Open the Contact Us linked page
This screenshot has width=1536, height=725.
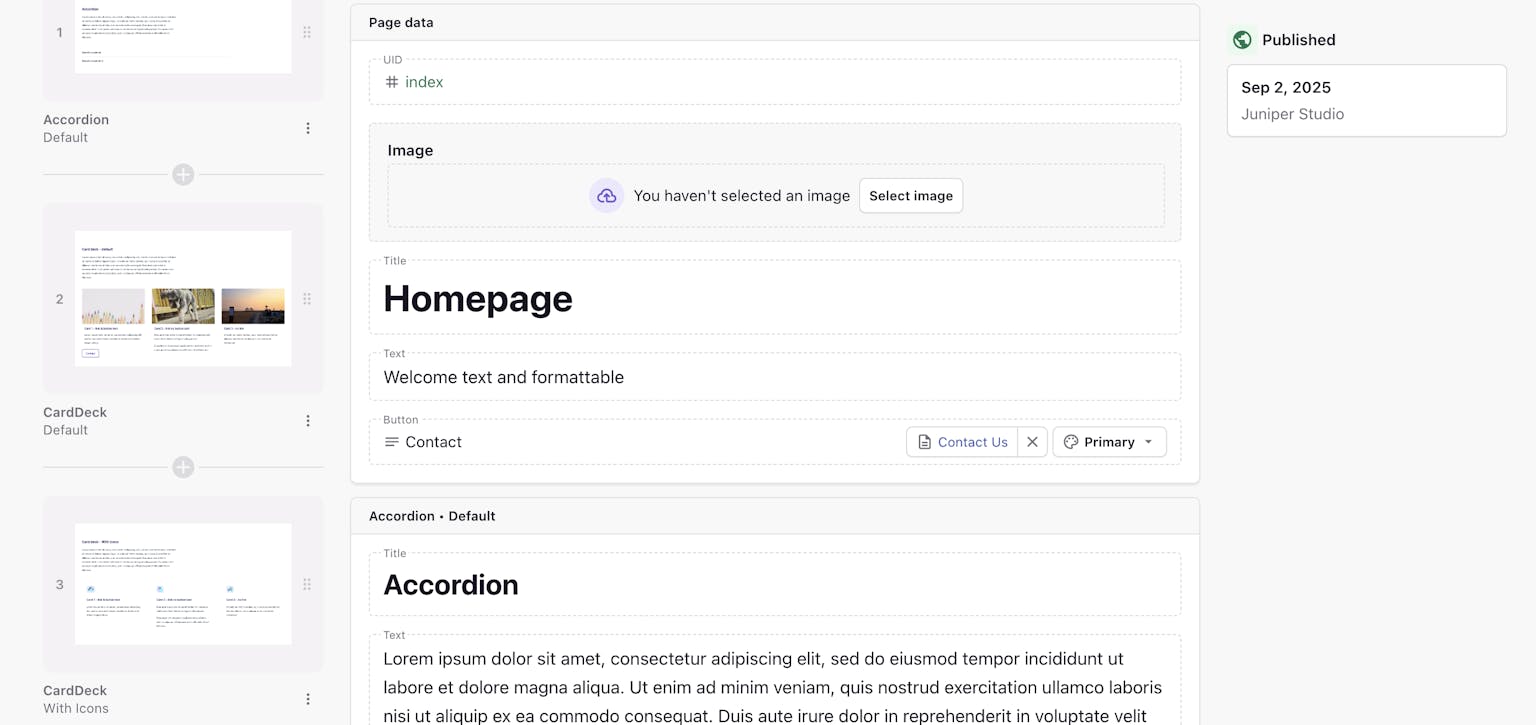[x=962, y=442]
